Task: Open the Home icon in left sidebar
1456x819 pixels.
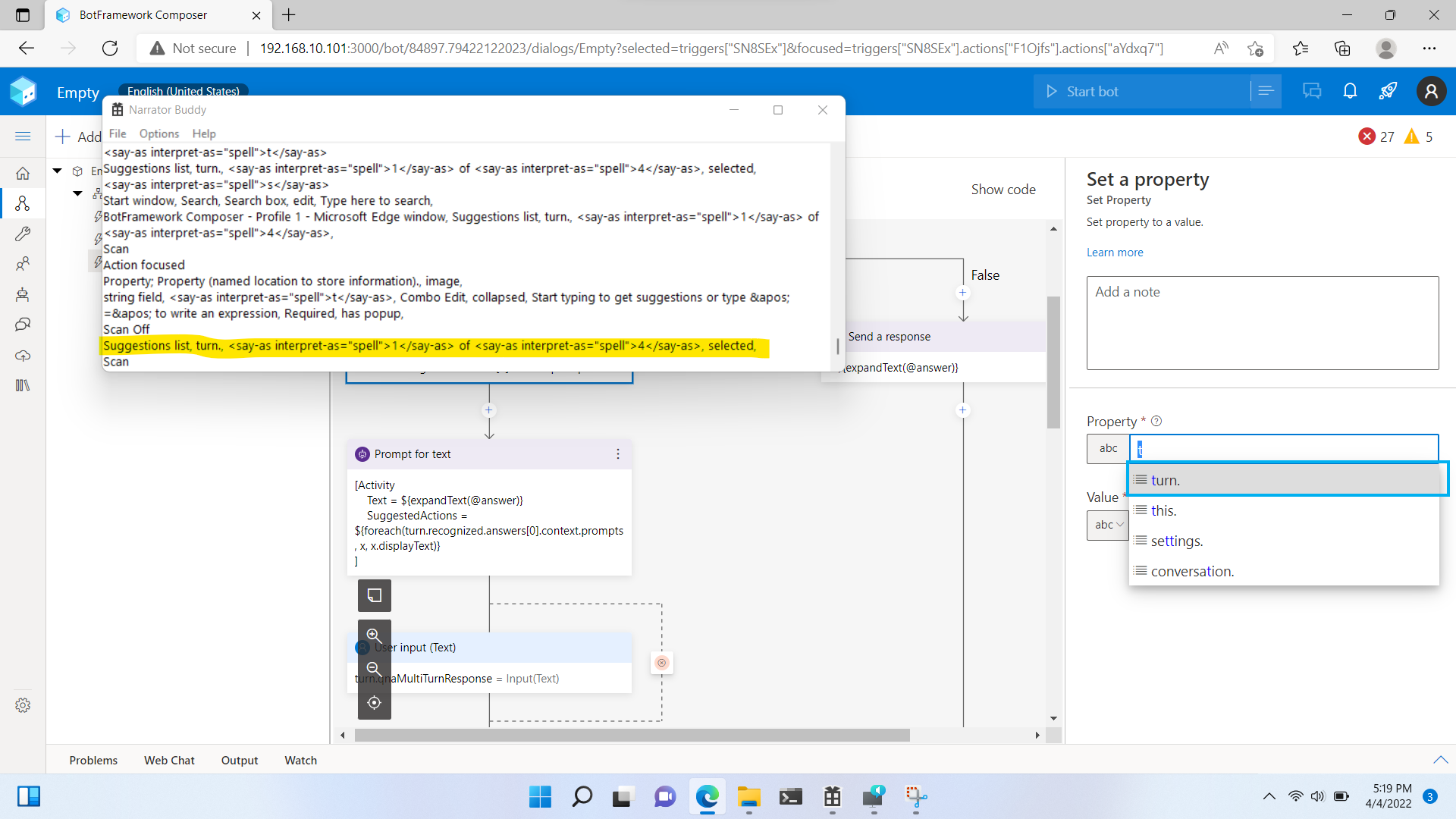Action: click(x=23, y=174)
